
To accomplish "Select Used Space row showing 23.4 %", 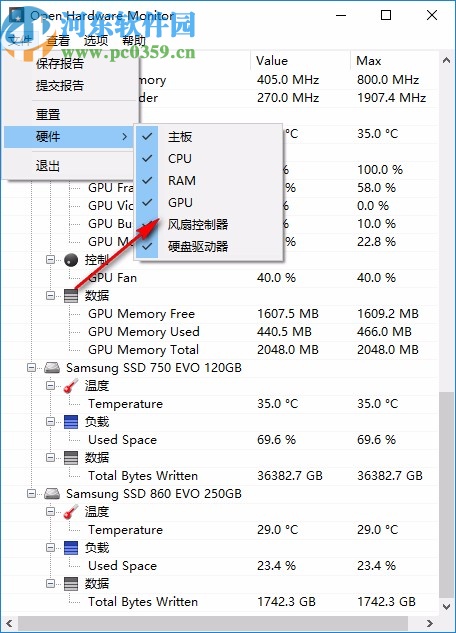I will click(x=220, y=566).
